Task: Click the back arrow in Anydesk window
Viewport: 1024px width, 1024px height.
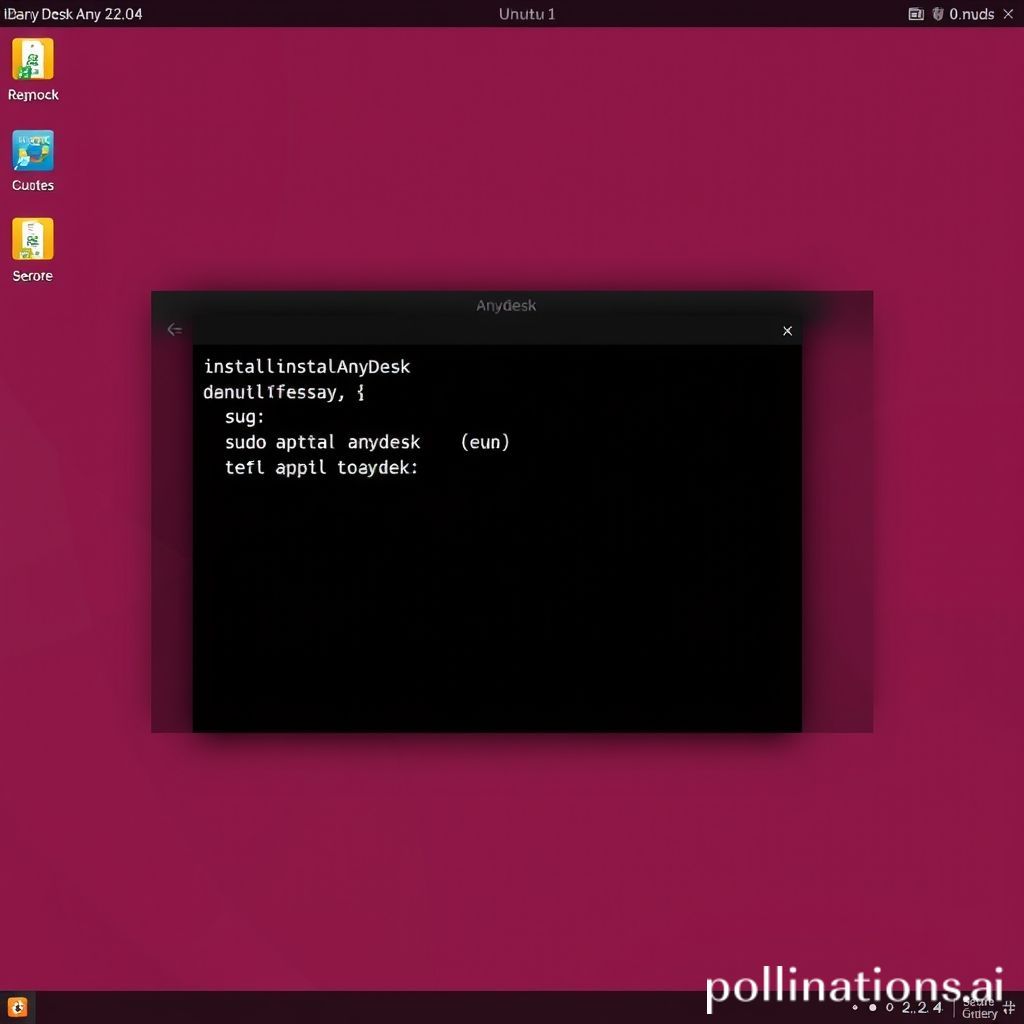Action: 174,329
